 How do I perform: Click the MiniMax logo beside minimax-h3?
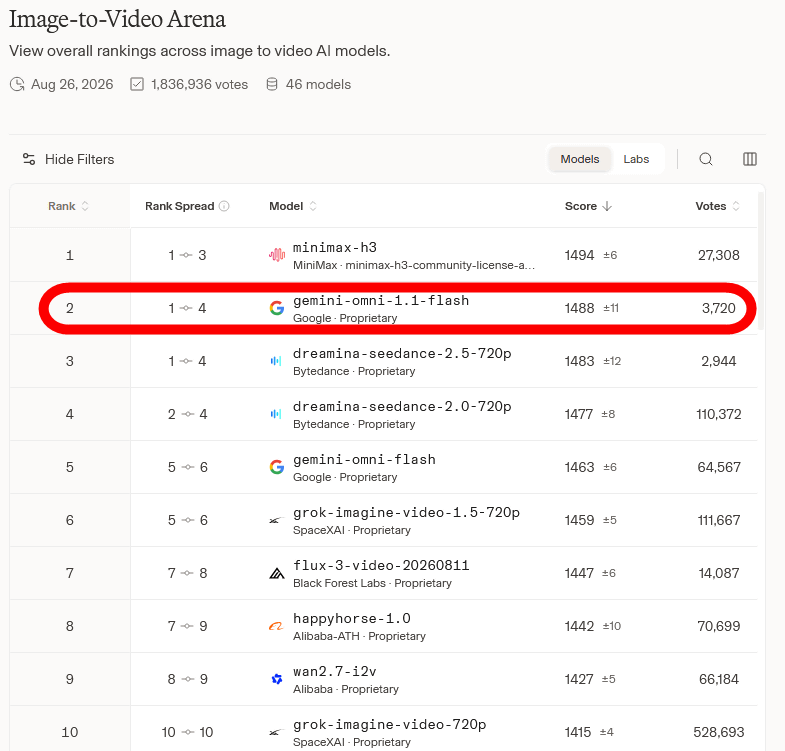(277, 255)
